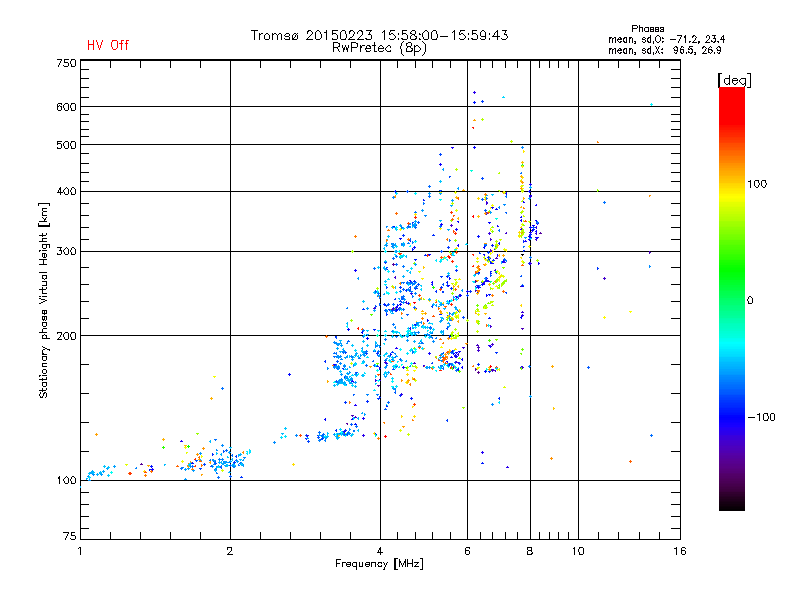The width and height of the screenshot is (800, 600).
Task: Click the y-axis tick label '500'
Action: [x=66, y=145]
